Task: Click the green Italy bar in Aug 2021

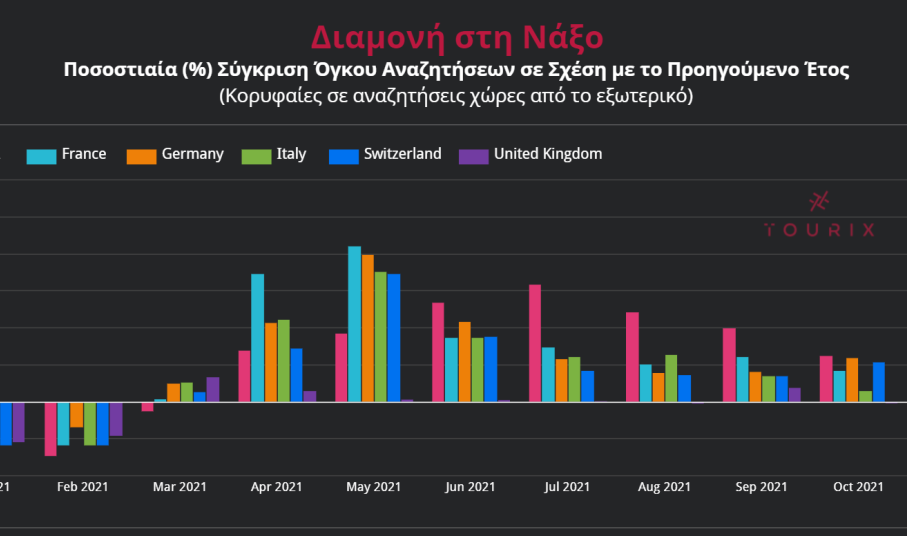Action: (671, 378)
